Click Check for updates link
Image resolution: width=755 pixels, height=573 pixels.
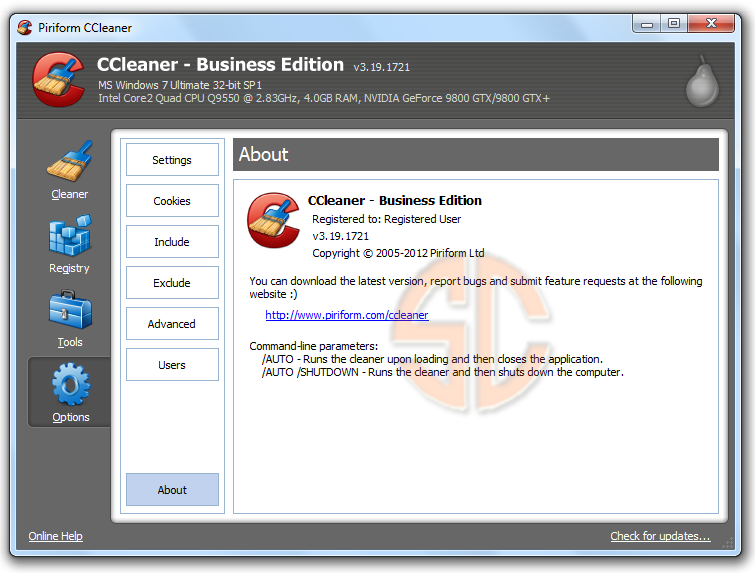tap(660, 536)
